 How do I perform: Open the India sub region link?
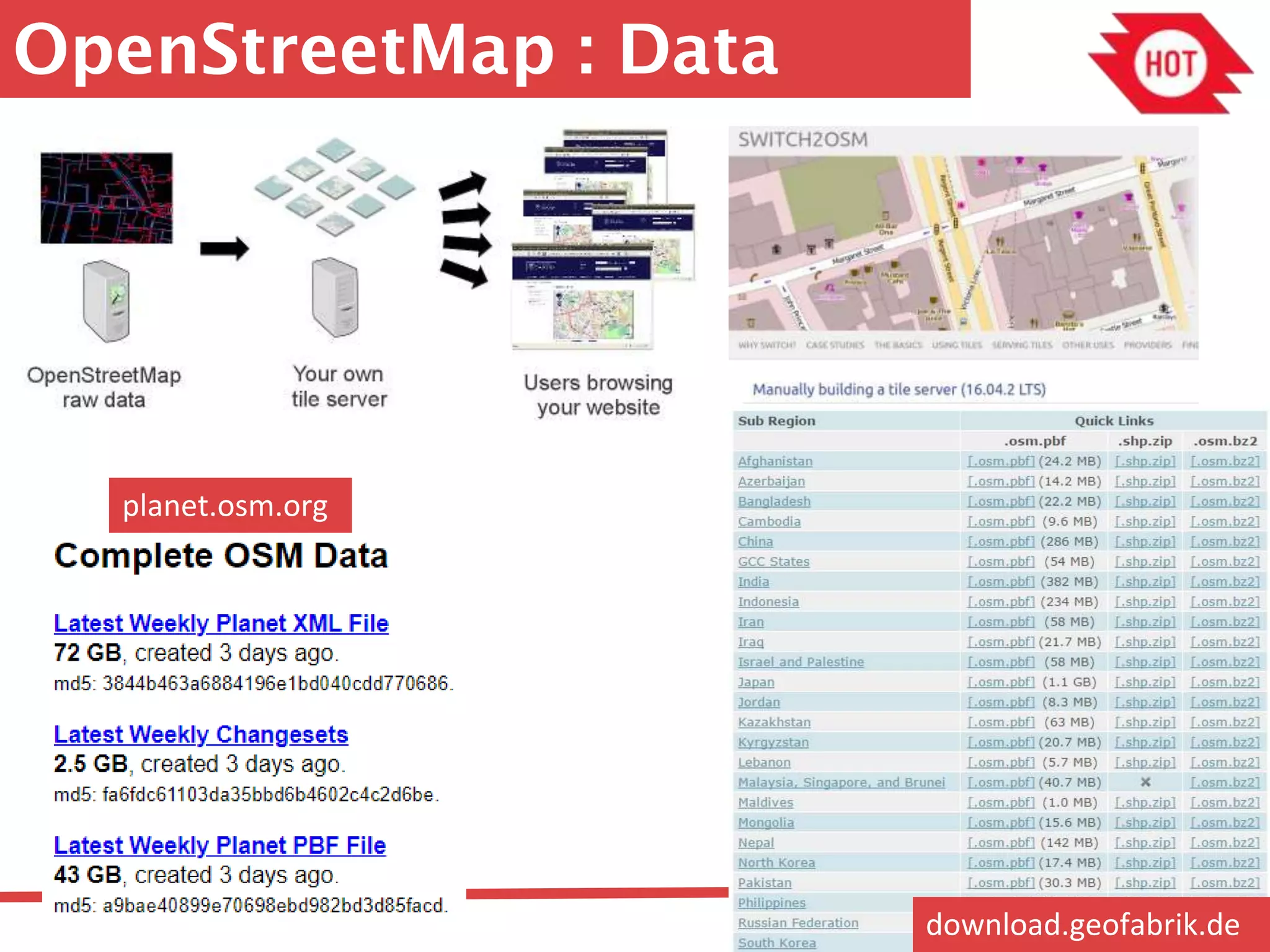coord(753,581)
